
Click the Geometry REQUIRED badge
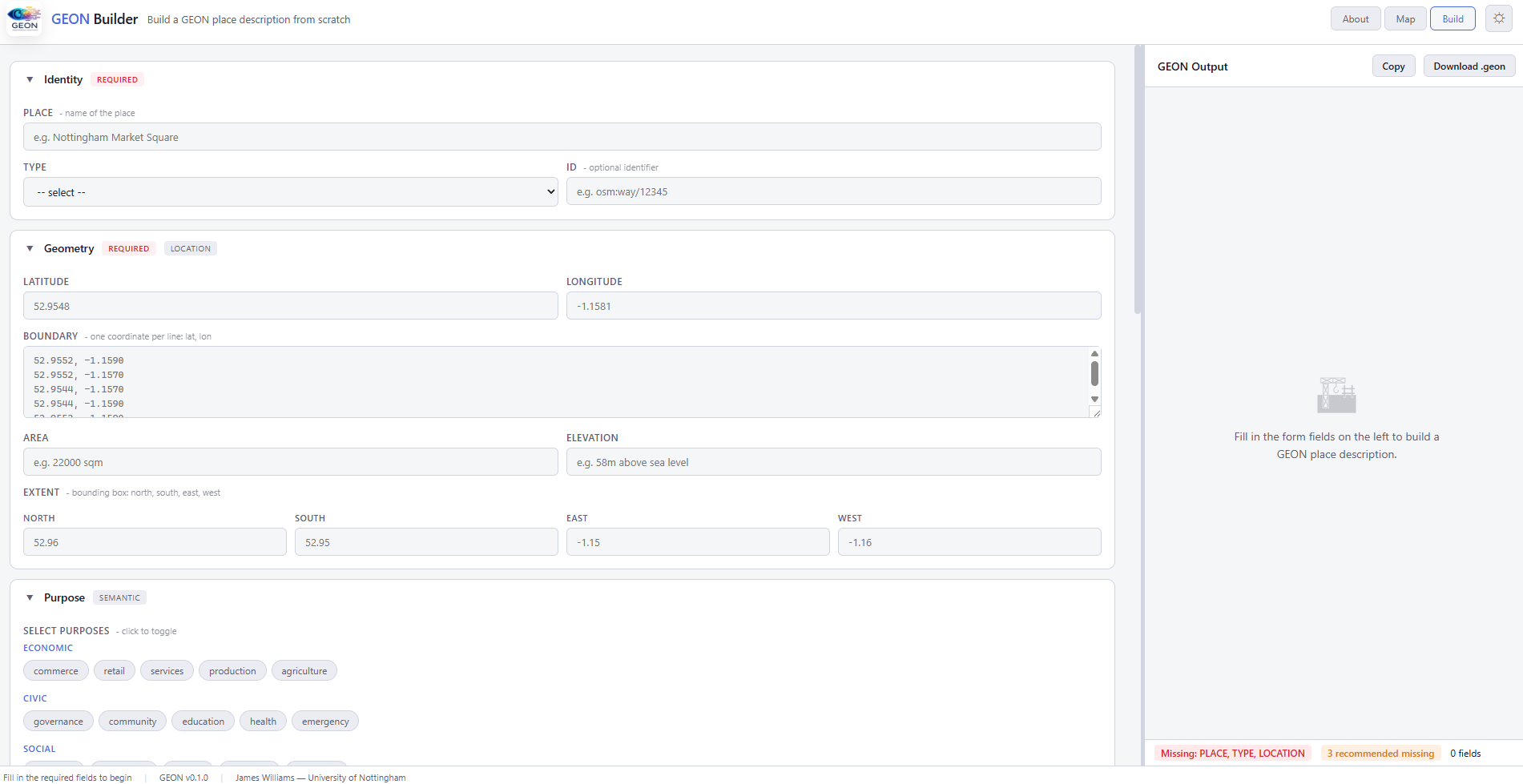(x=129, y=248)
